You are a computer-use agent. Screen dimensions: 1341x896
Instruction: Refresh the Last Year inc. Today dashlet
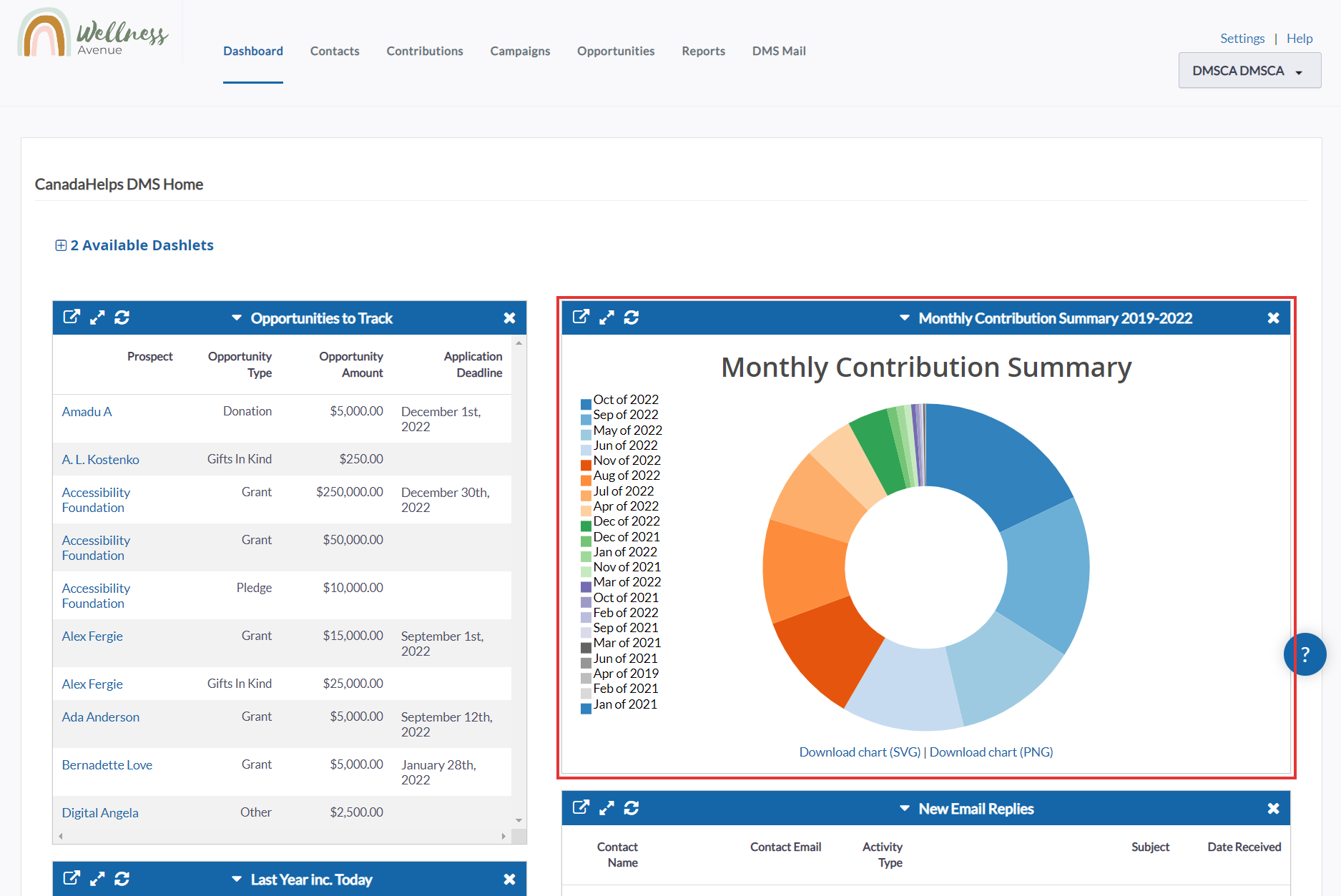(x=122, y=879)
